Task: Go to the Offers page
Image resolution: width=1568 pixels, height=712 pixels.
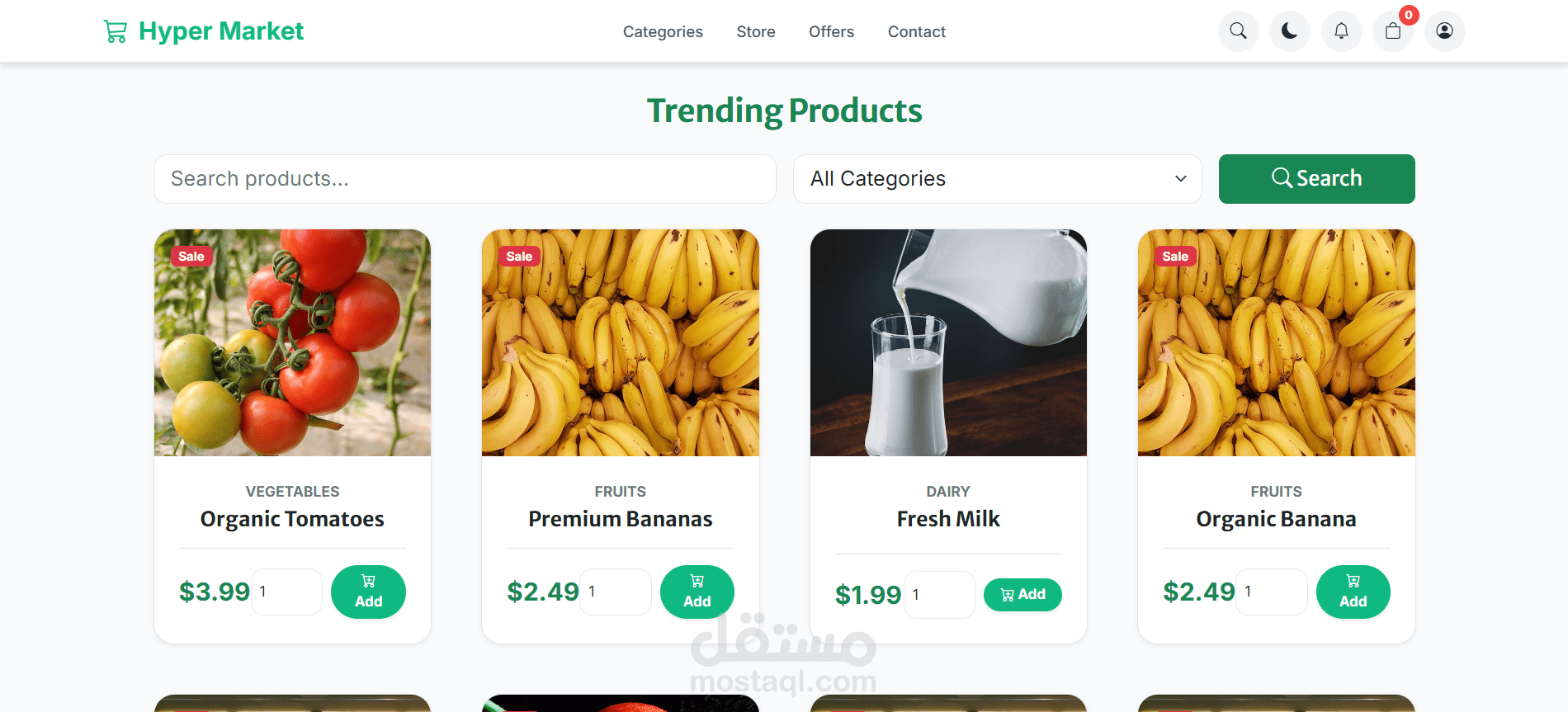Action: pos(831,31)
